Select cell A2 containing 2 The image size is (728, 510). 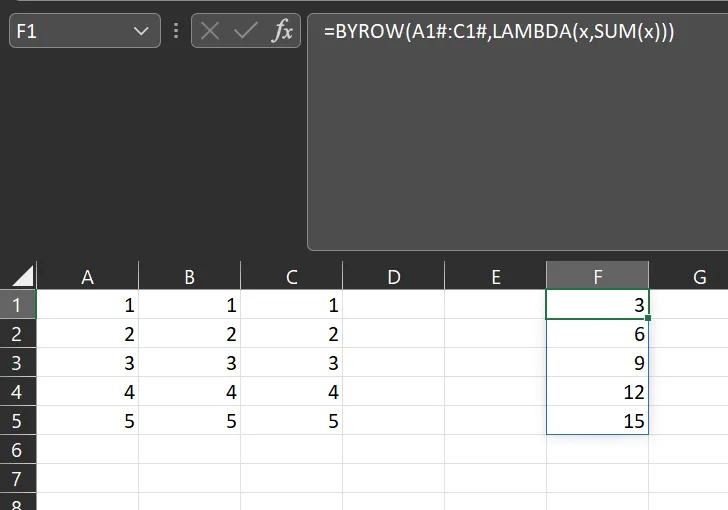point(87,333)
